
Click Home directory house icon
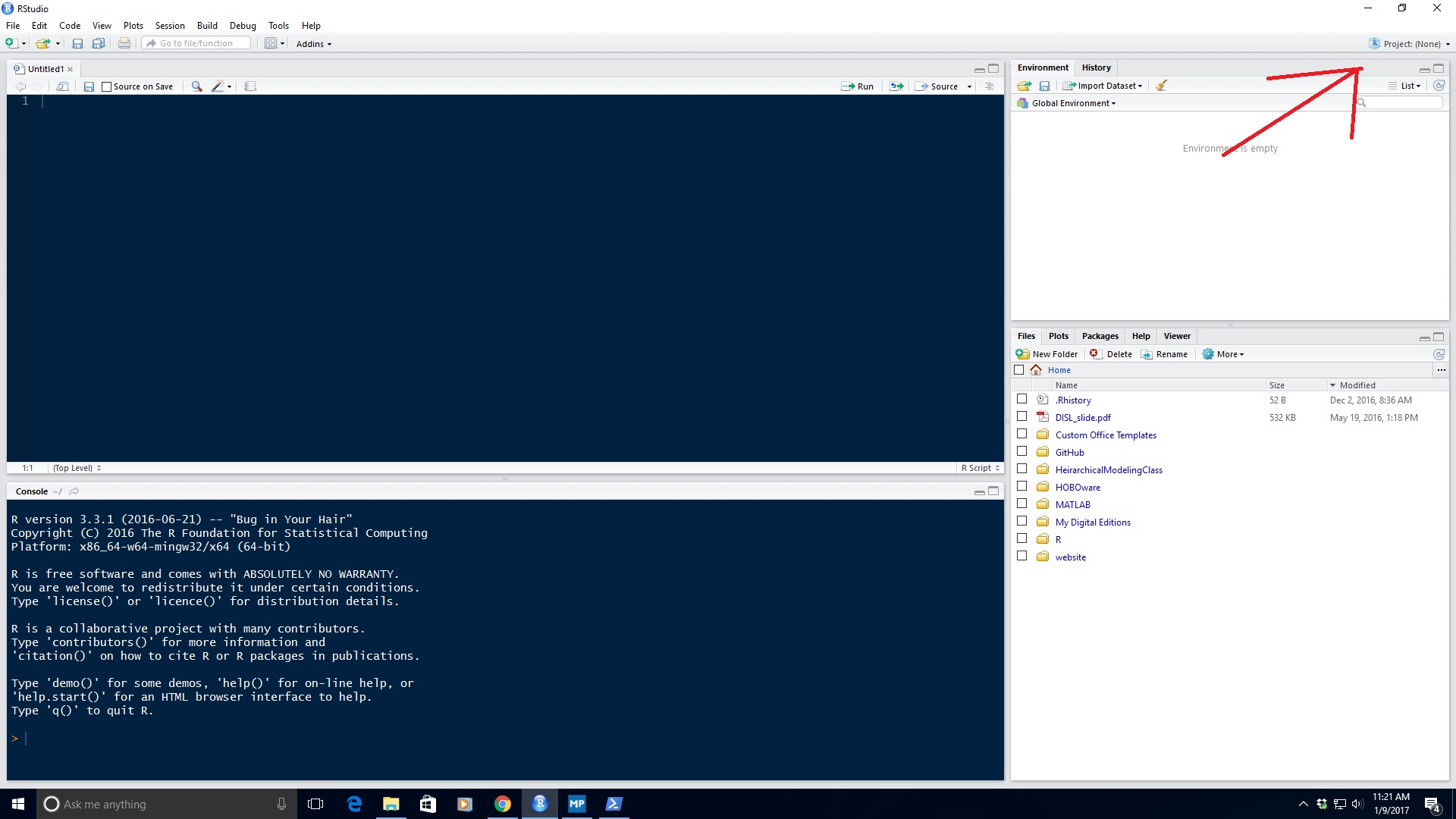[x=1036, y=370]
